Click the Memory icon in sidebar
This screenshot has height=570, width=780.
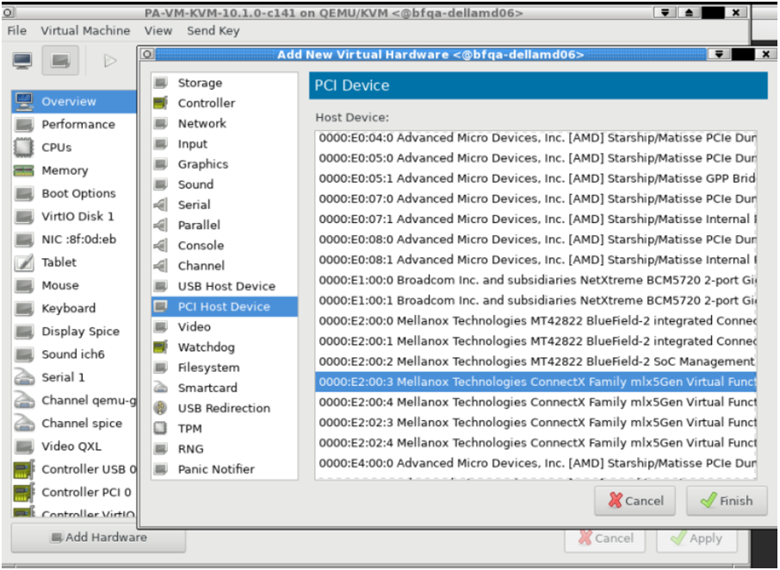tap(23, 171)
